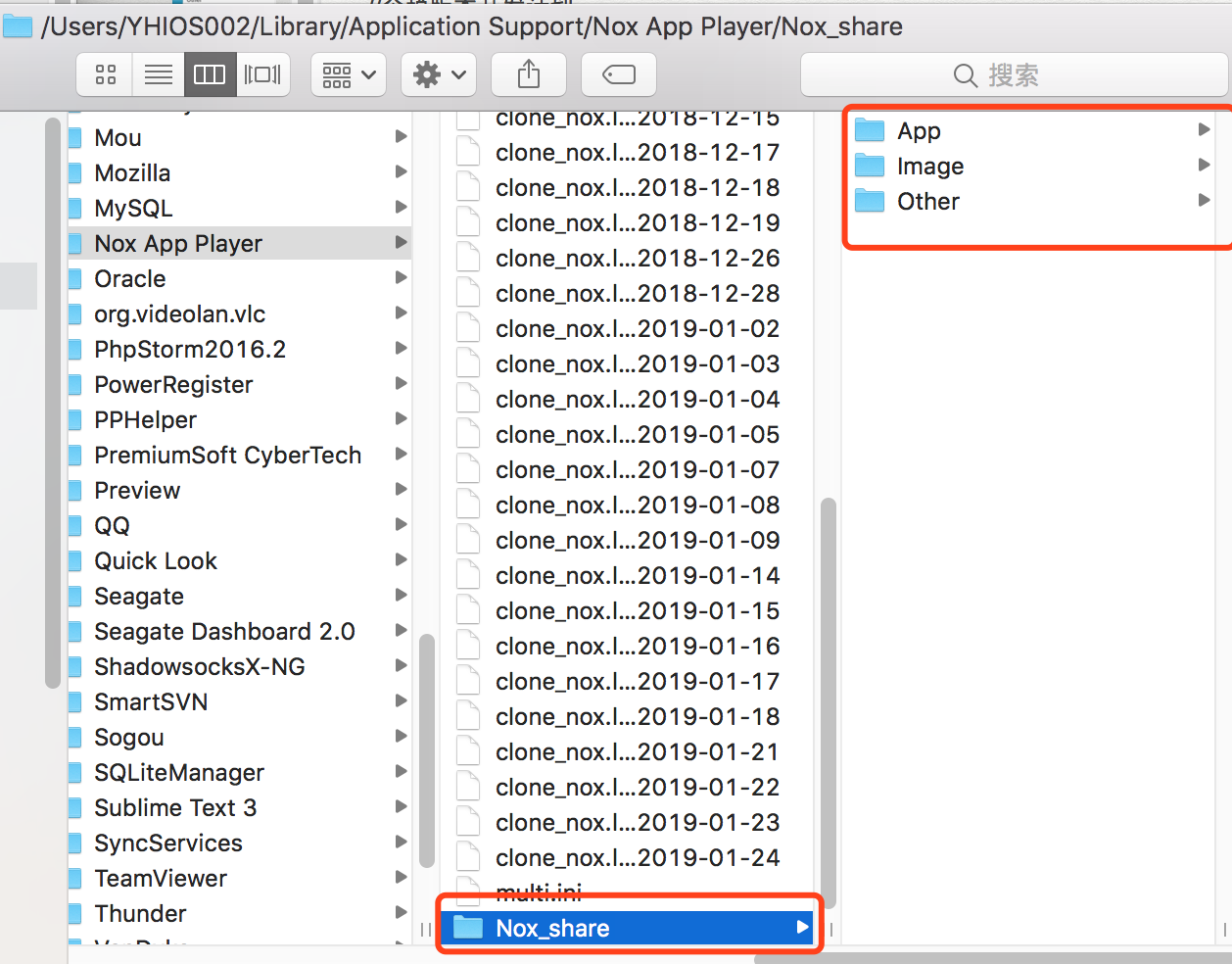Select the Thunder folder
The height and width of the screenshot is (964, 1232).
[239, 913]
